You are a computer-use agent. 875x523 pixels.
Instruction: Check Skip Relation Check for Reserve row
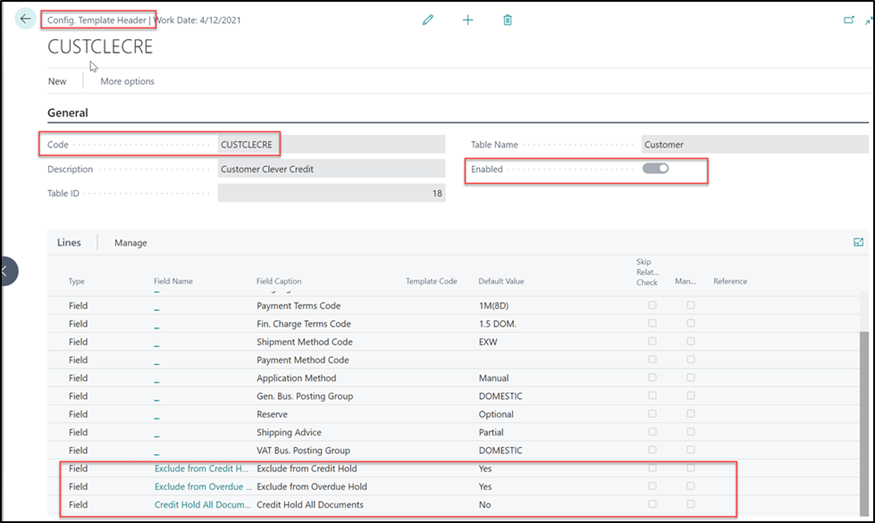point(652,414)
